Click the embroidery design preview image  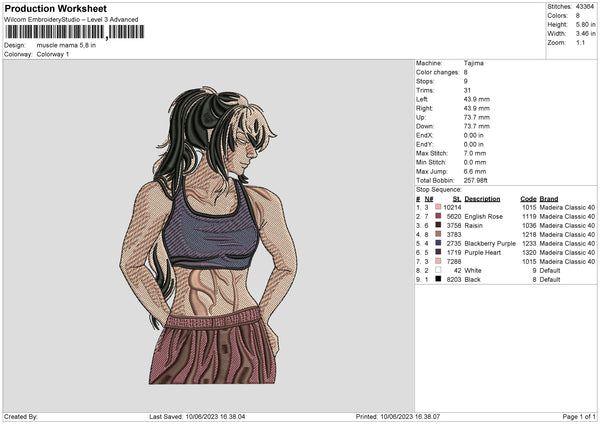pos(209,235)
